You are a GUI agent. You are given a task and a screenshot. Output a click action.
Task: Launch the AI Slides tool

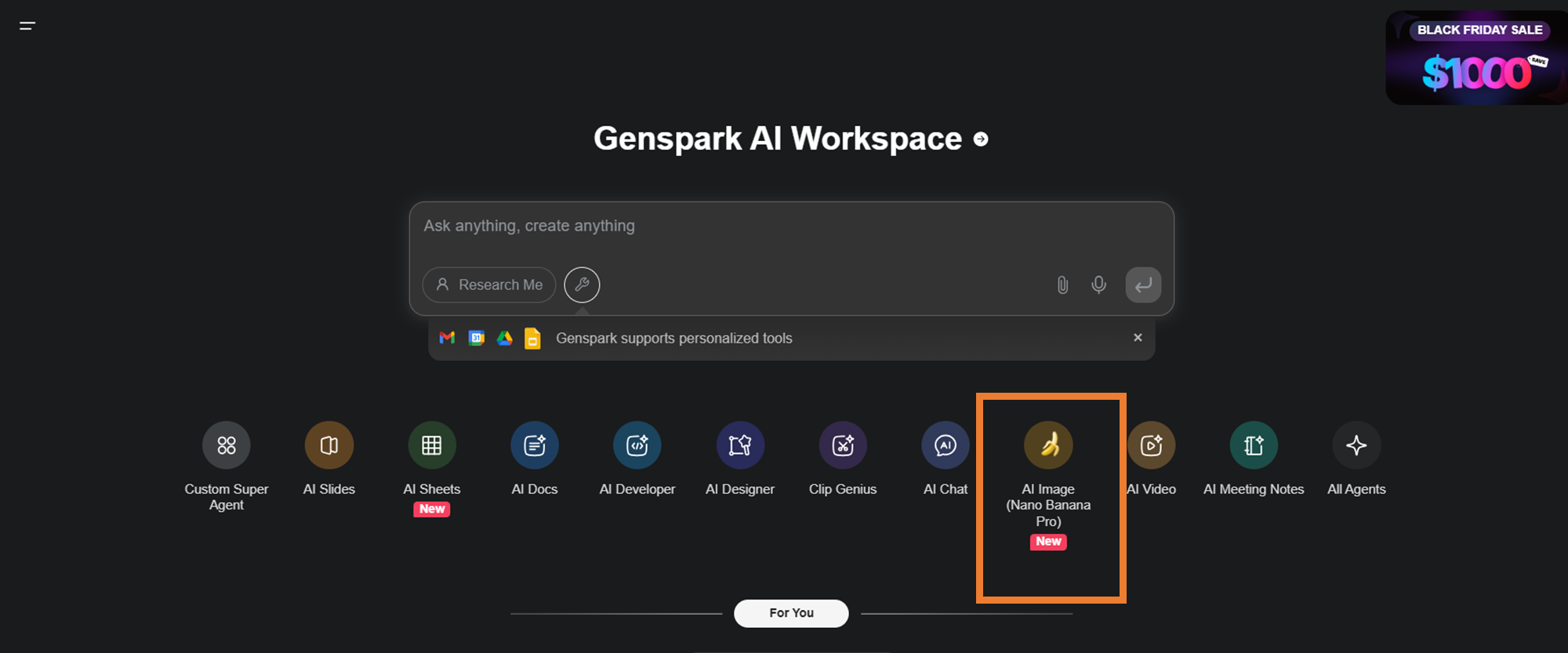pyautogui.click(x=329, y=445)
